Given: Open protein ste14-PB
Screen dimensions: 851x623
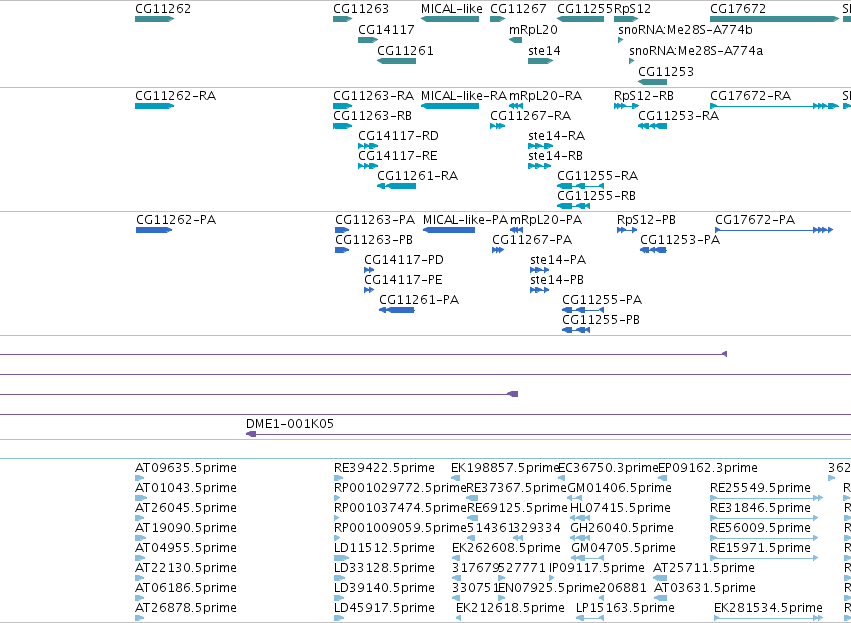Looking at the screenshot, I should [540, 290].
